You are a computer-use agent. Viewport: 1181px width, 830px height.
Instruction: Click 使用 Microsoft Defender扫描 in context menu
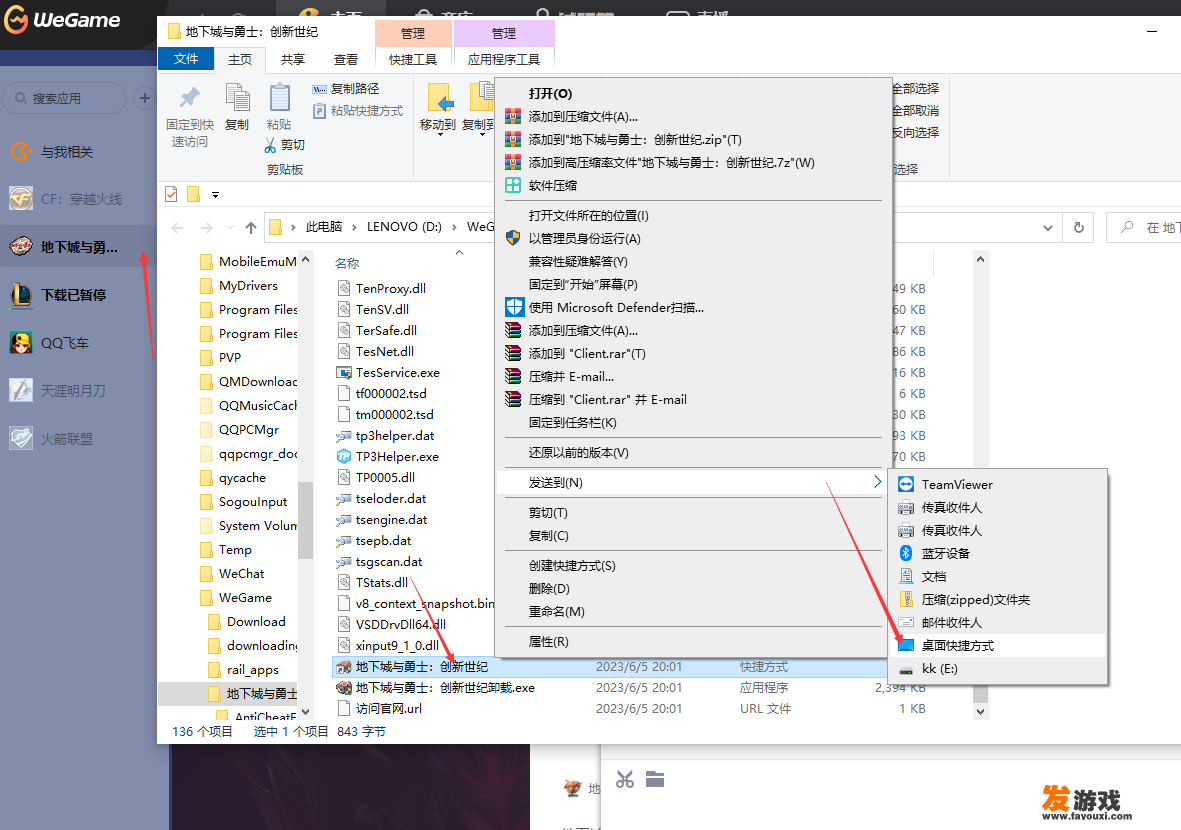[693, 307]
